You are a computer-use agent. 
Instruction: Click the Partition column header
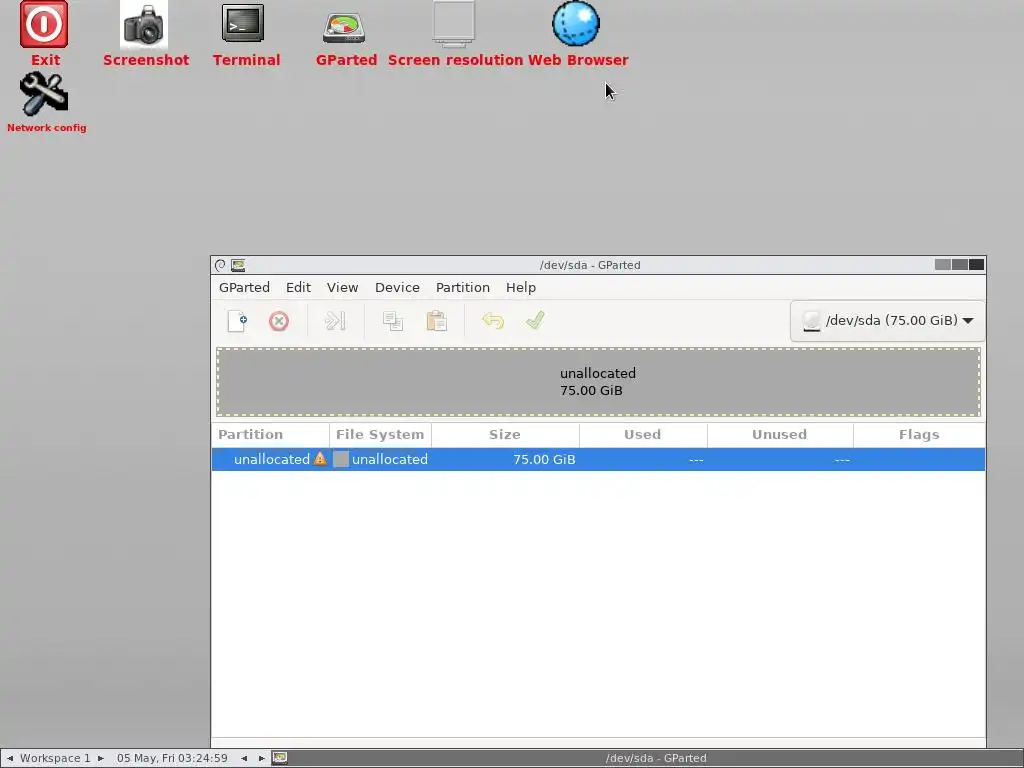[270, 434]
